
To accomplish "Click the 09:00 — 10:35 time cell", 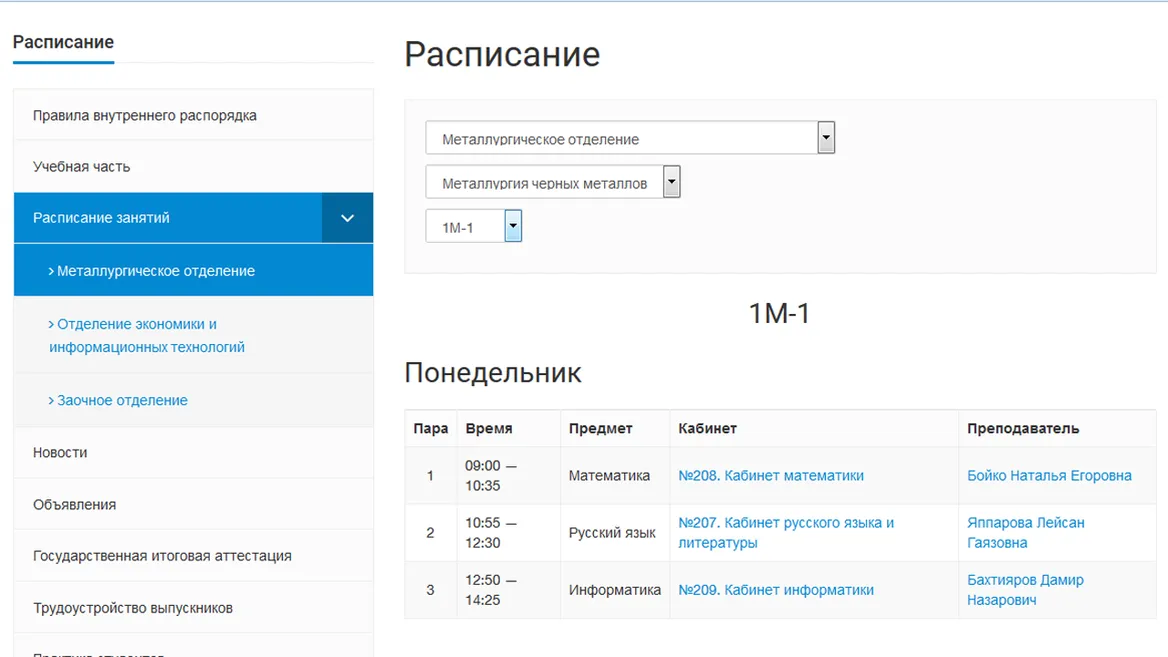I will 509,475.
